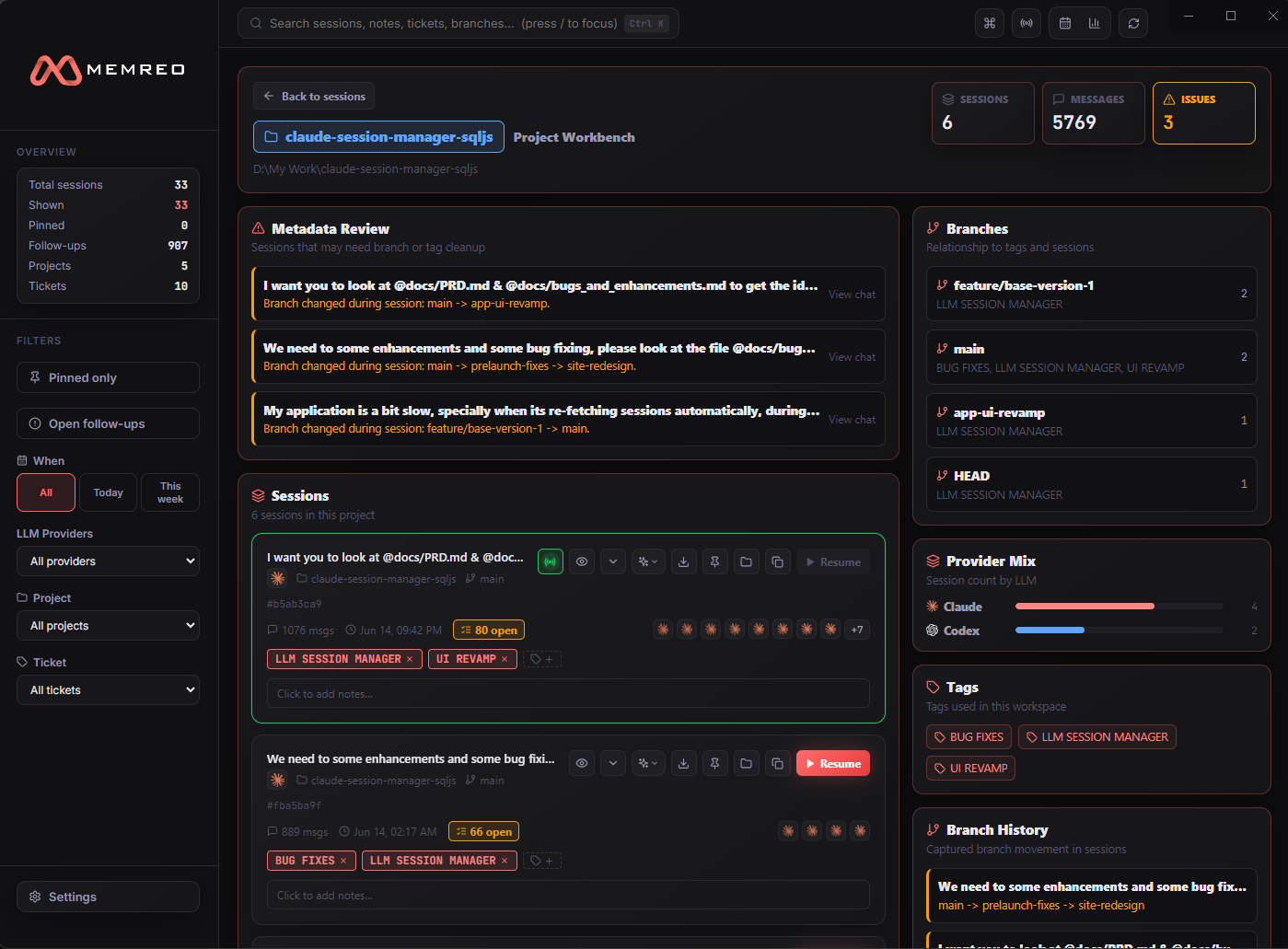
Task: Pin the fba5ba9f session
Action: click(715, 763)
